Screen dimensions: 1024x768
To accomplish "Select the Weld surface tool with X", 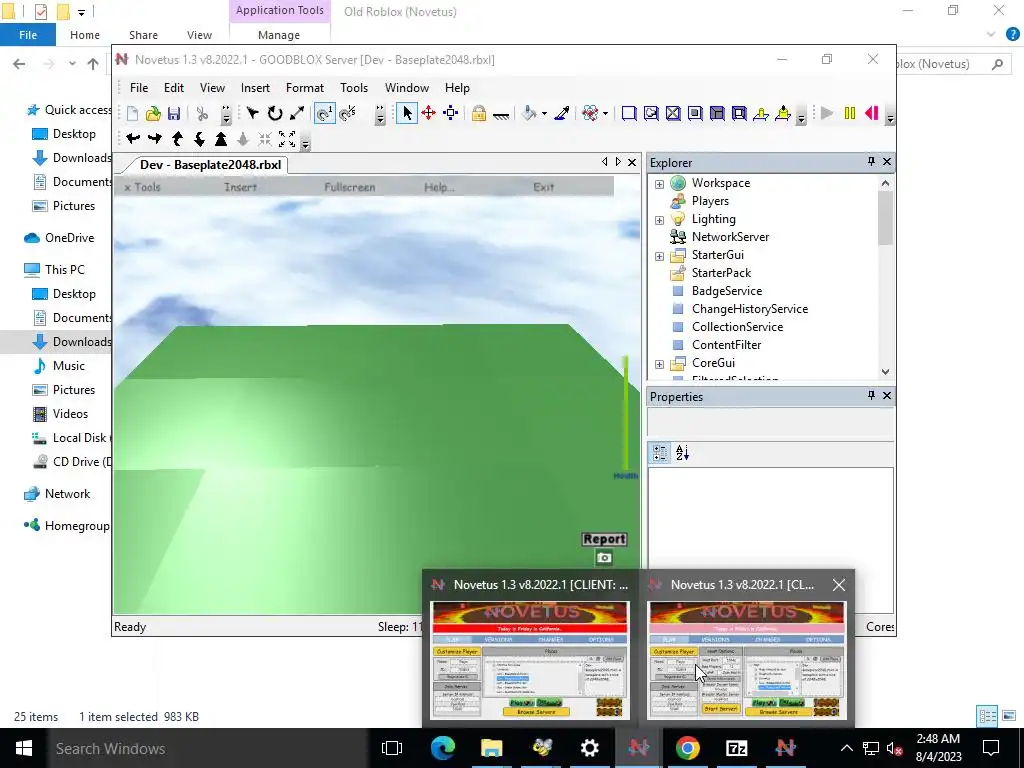I will click(x=673, y=114).
